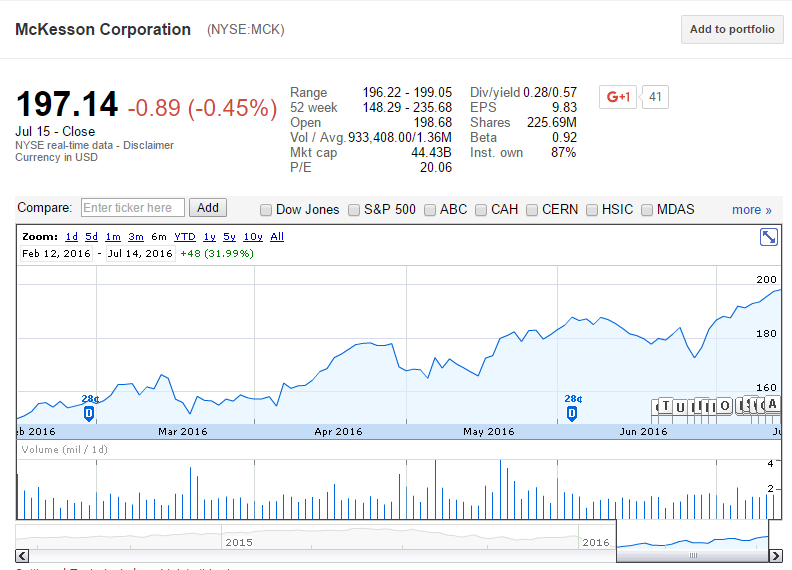Viewport: 792px width, 570px height.
Task: Click the Add compare button
Action: (208, 208)
